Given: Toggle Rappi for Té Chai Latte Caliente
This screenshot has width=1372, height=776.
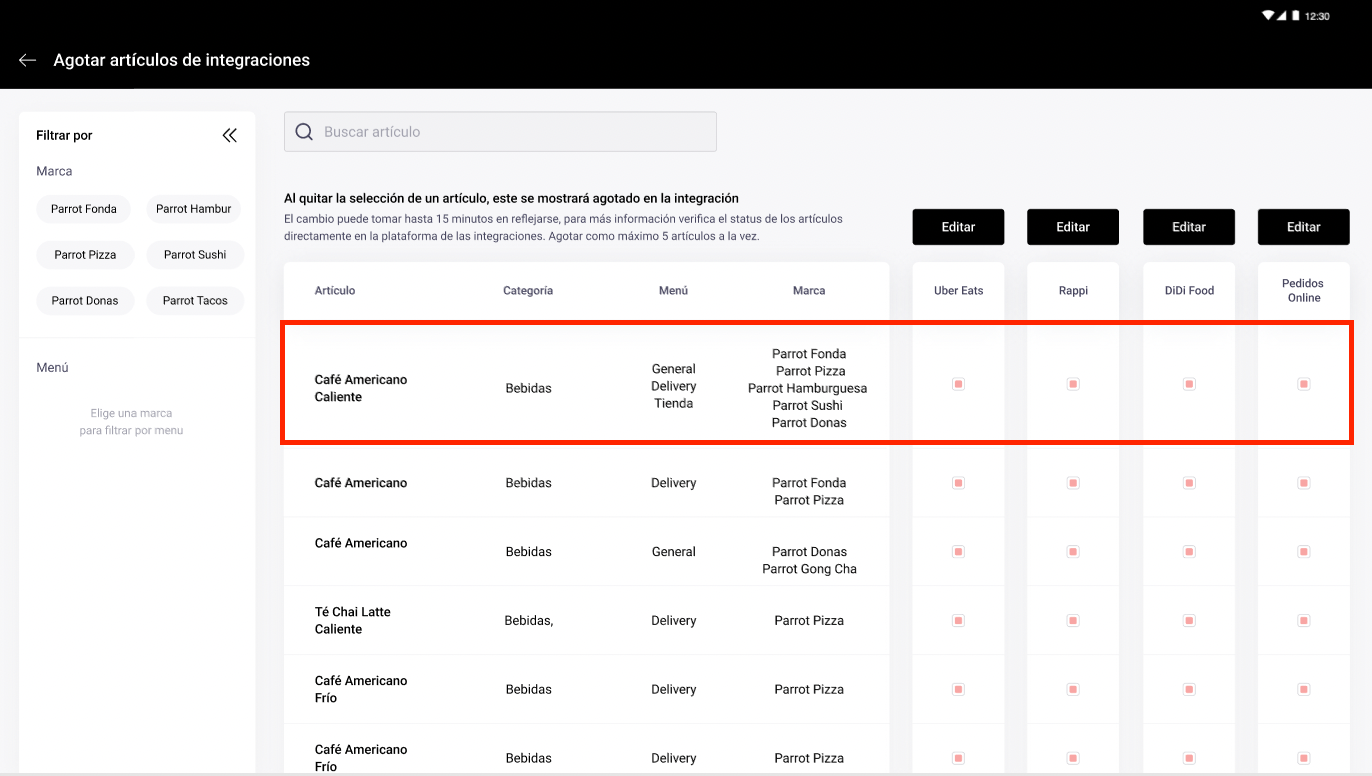Looking at the screenshot, I should pyautogui.click(x=1073, y=621).
